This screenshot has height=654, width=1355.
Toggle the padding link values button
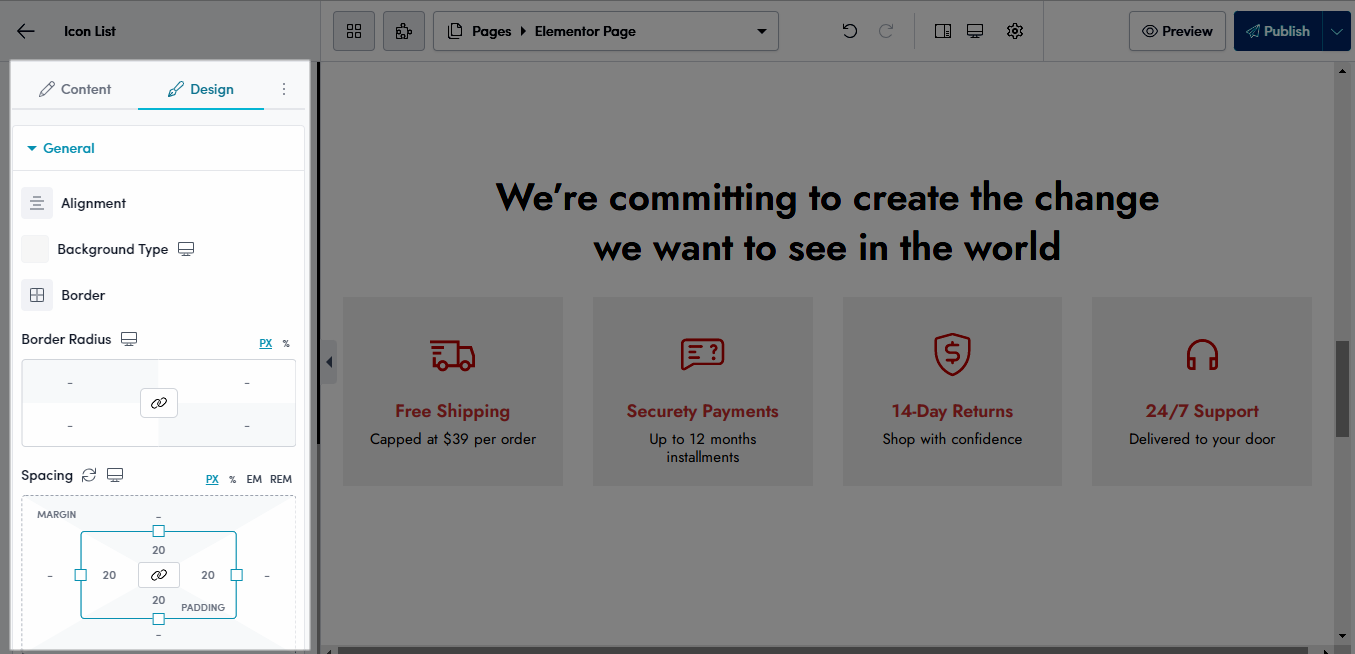point(159,575)
